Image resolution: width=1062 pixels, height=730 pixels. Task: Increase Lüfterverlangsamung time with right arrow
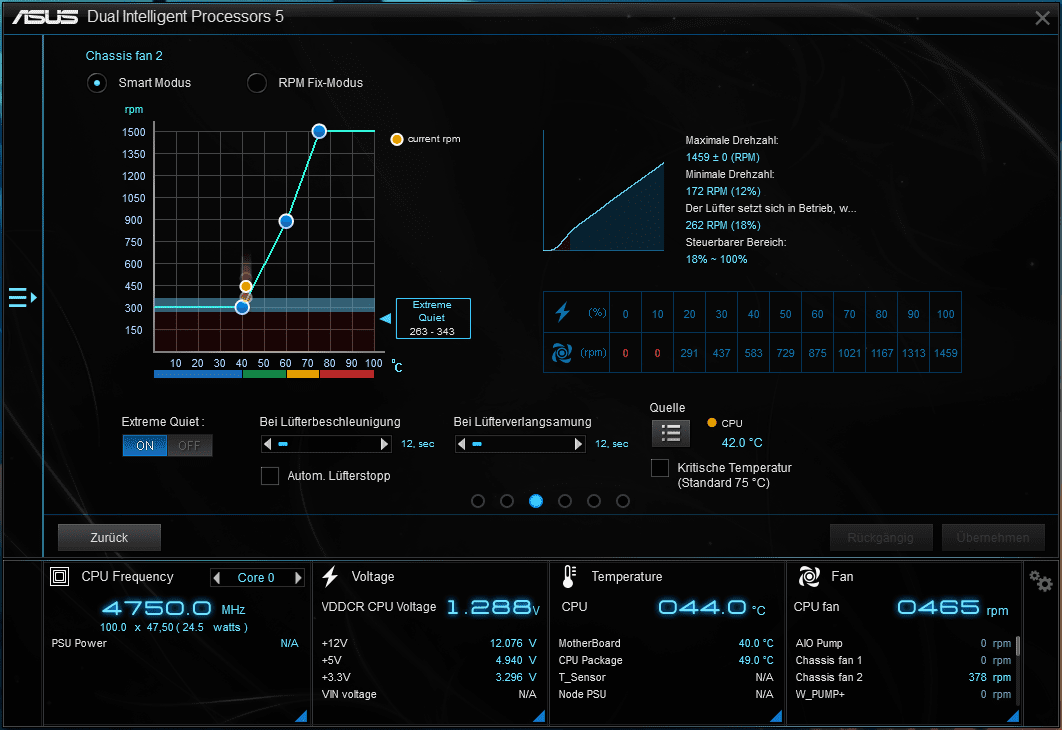coord(578,444)
